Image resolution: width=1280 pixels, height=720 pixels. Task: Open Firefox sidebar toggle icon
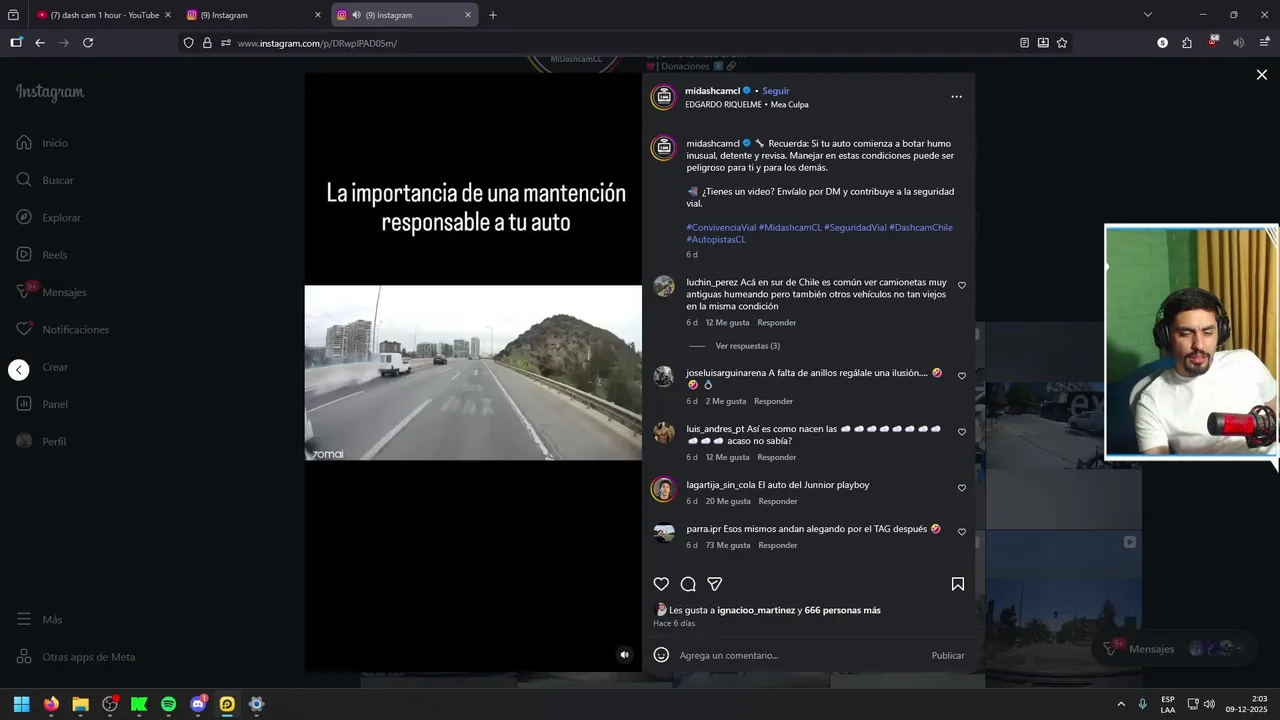click(16, 43)
